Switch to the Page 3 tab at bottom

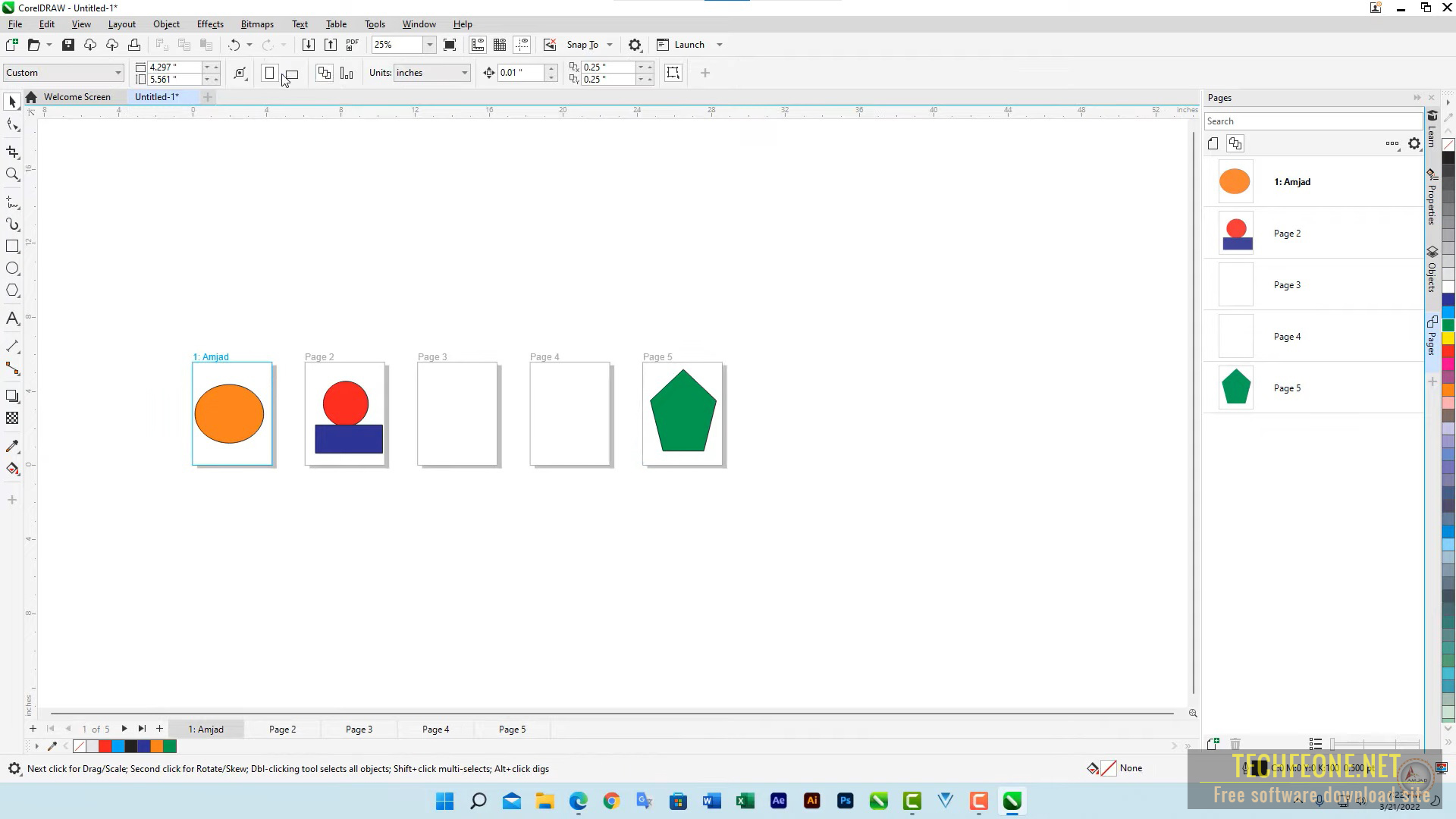click(x=359, y=729)
